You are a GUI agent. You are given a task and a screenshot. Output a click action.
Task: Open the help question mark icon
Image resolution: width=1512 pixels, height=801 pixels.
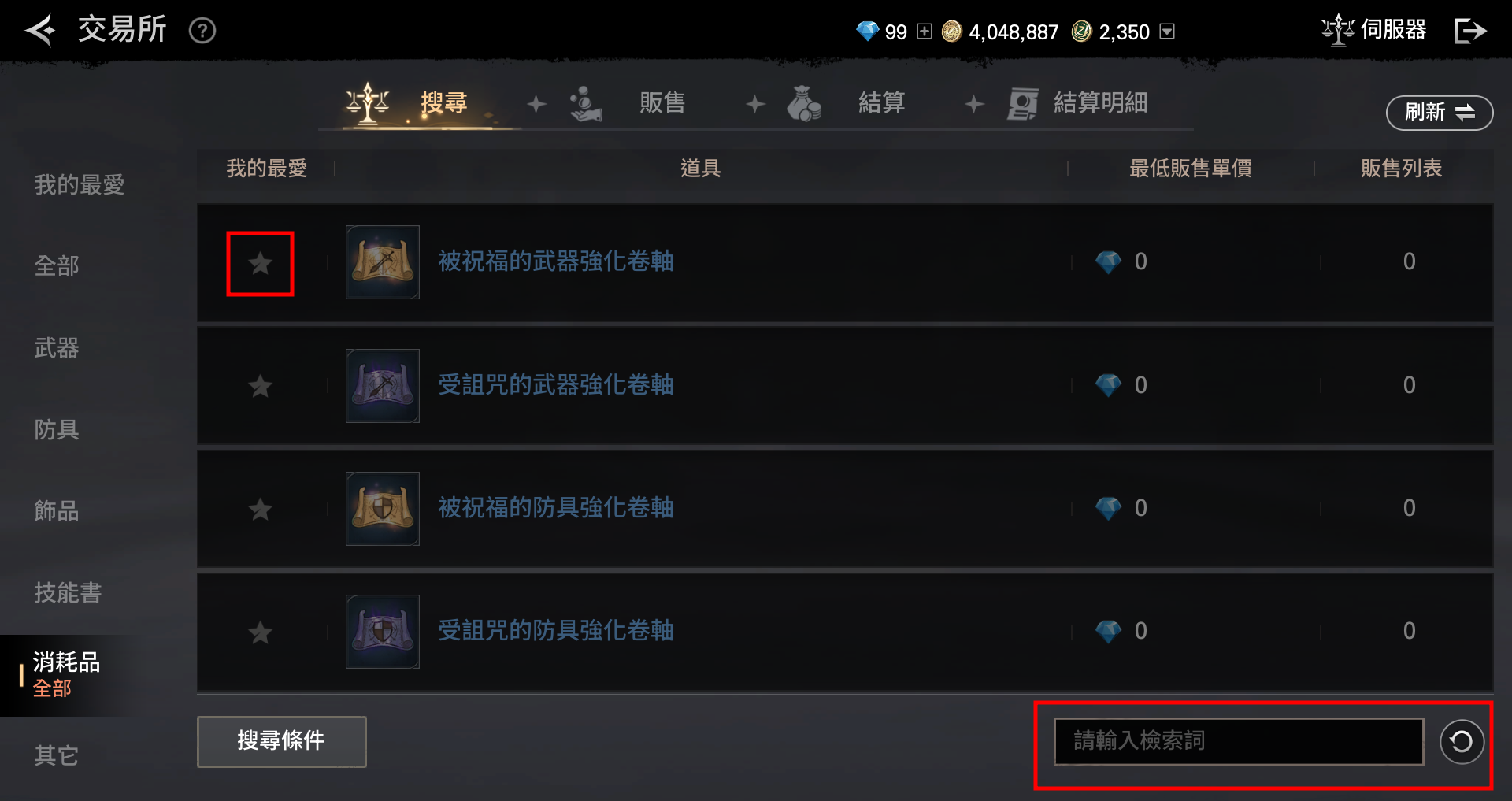click(202, 31)
